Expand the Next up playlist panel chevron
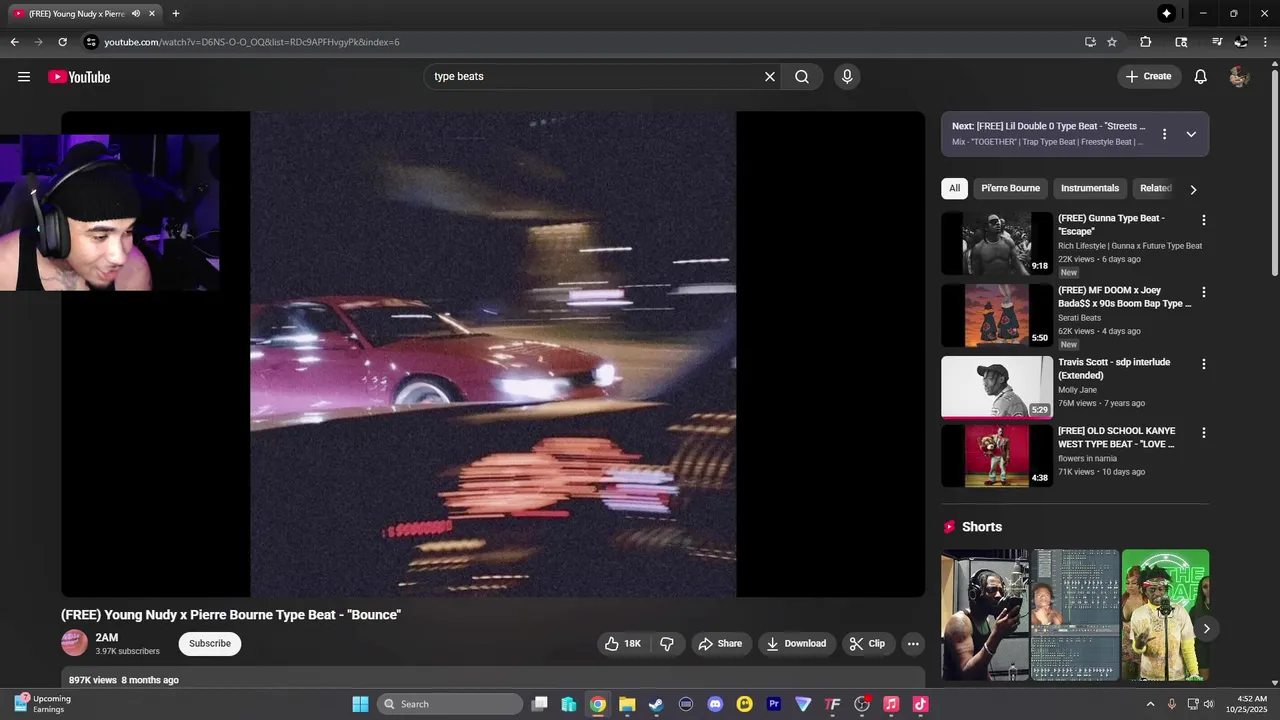 pyautogui.click(x=1191, y=134)
